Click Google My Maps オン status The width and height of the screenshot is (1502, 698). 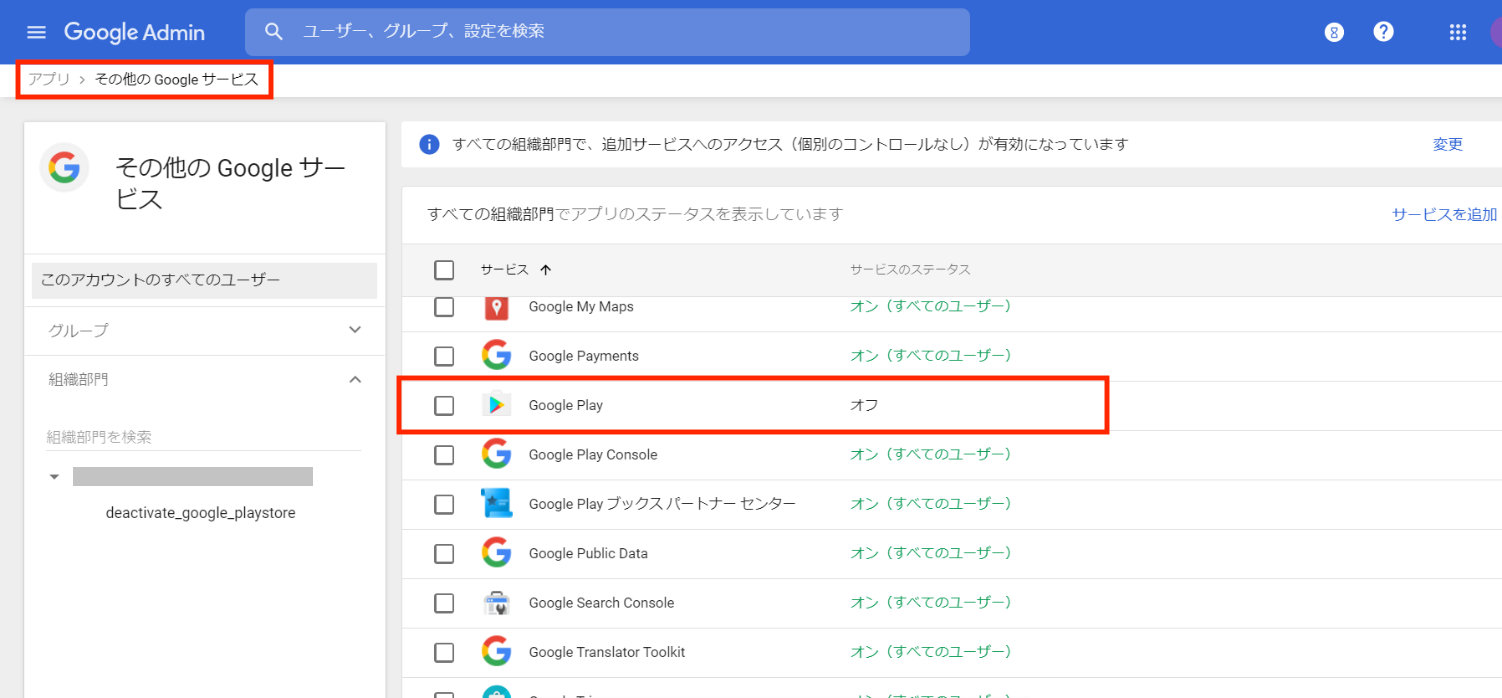click(x=931, y=306)
